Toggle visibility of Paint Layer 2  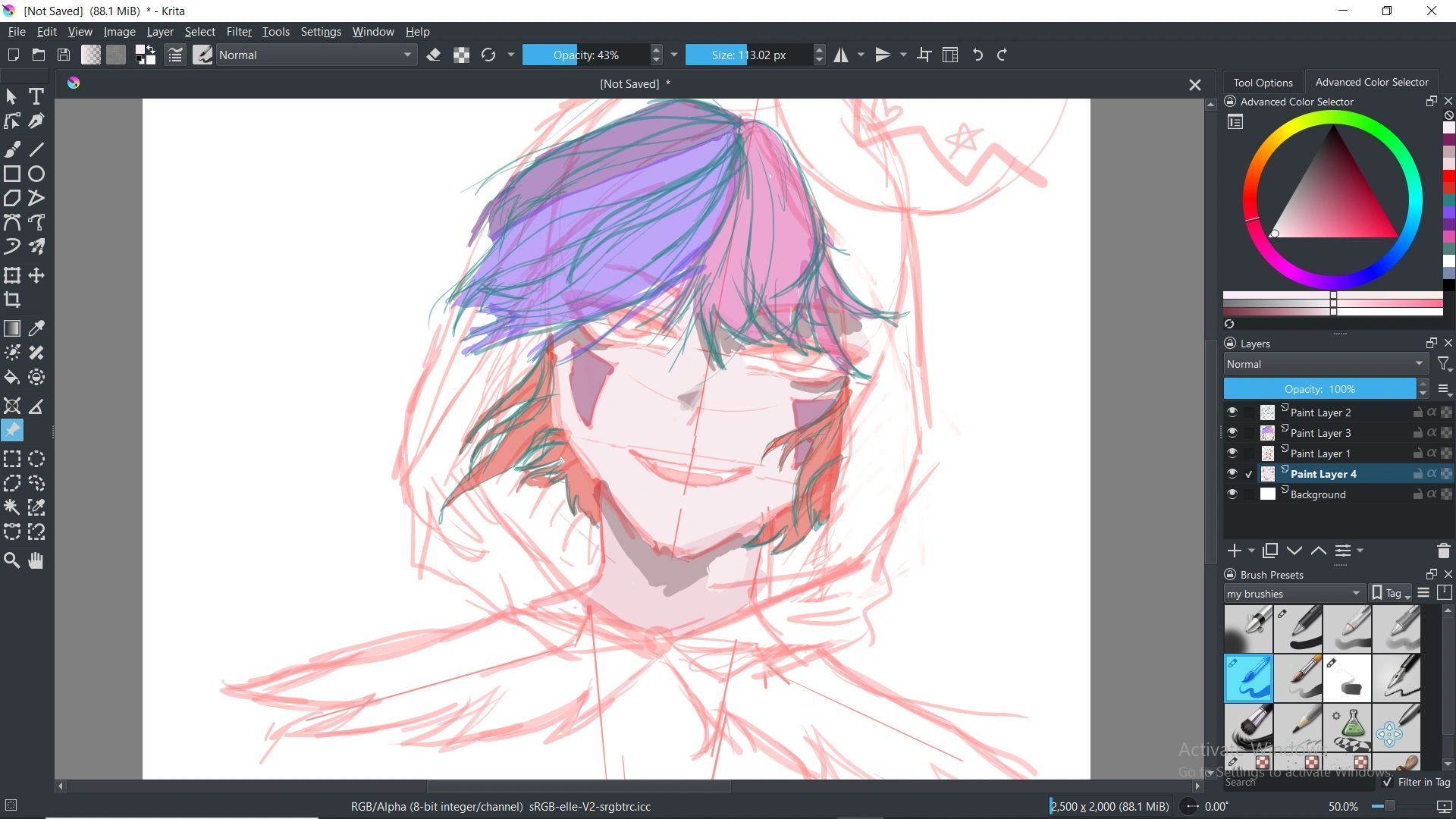click(1232, 412)
